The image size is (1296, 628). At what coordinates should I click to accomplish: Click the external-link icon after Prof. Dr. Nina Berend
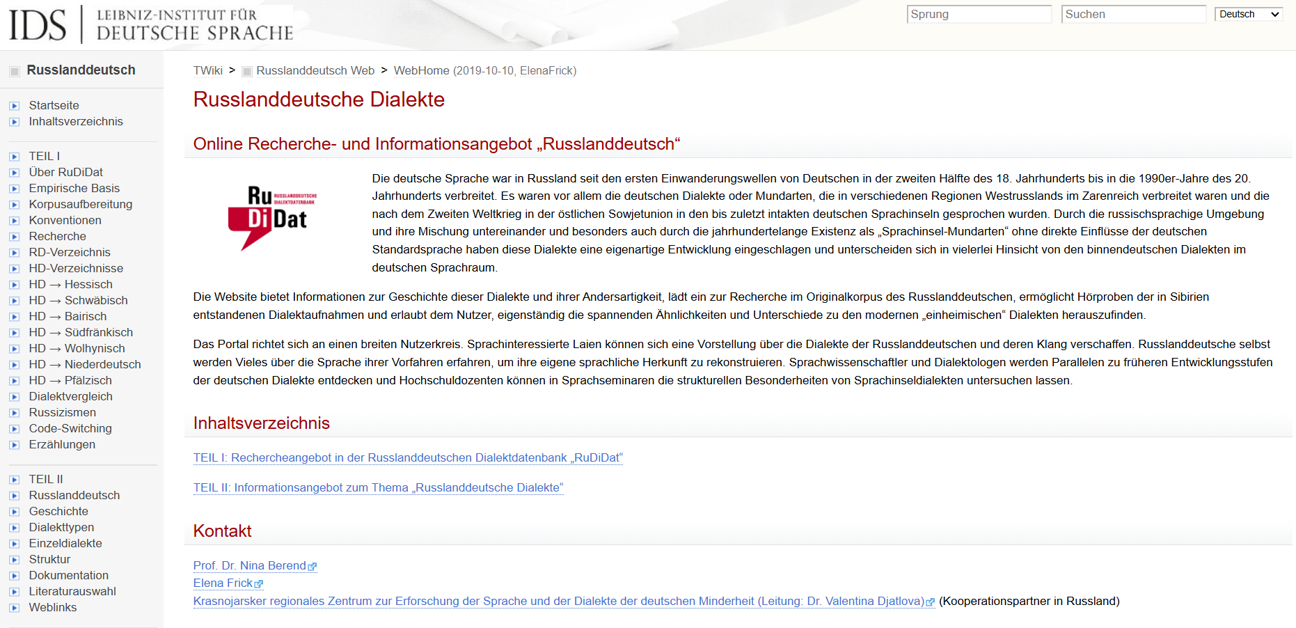point(312,565)
